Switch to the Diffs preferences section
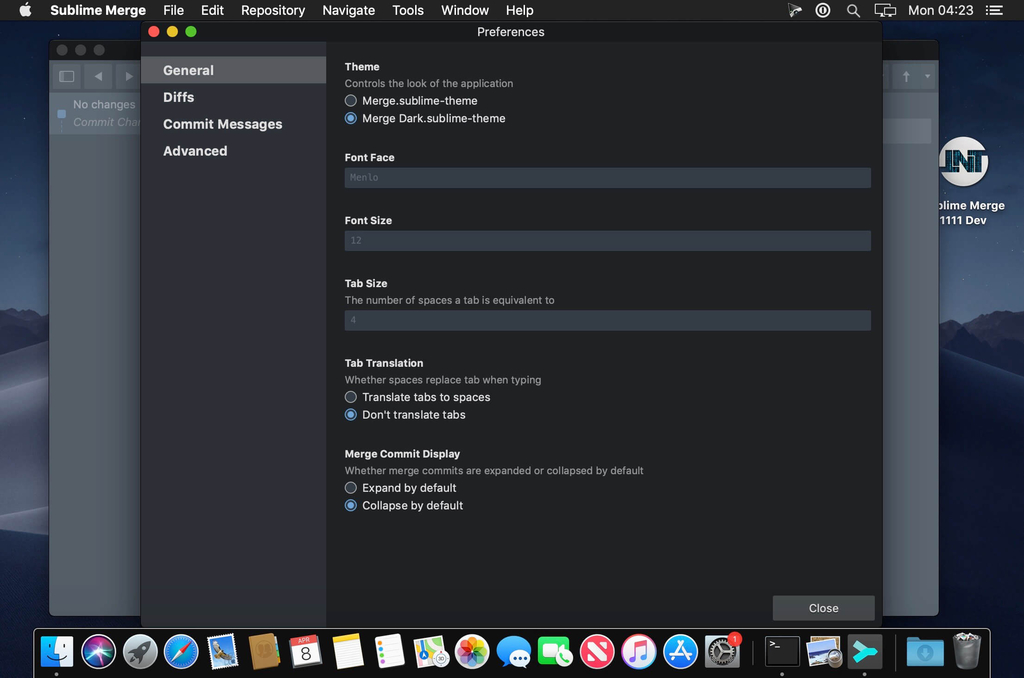Viewport: 1024px width, 678px height. pos(179,97)
